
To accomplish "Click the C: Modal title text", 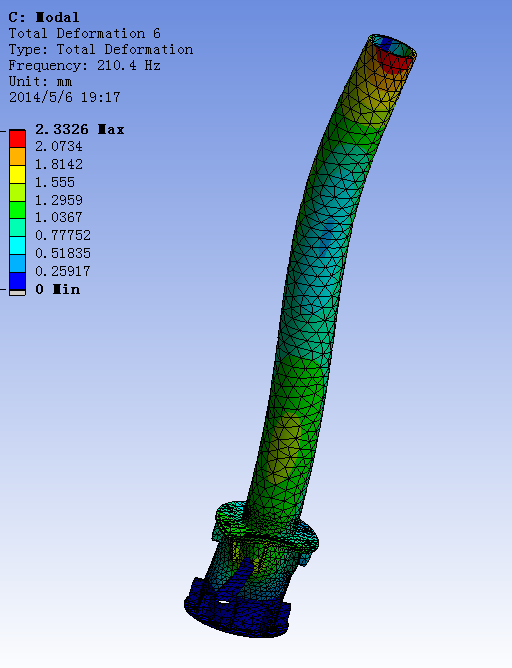I will coord(44,17).
